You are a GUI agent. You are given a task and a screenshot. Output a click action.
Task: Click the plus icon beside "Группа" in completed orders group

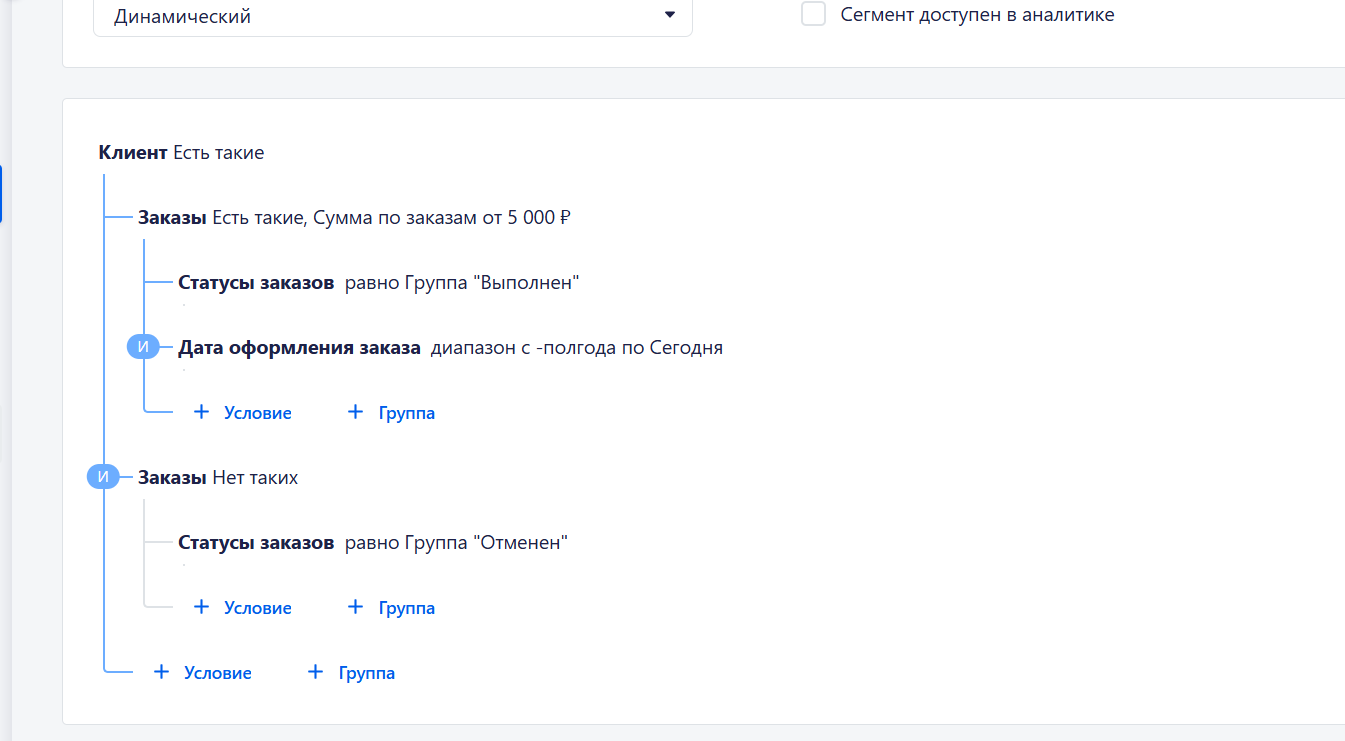[x=355, y=411]
